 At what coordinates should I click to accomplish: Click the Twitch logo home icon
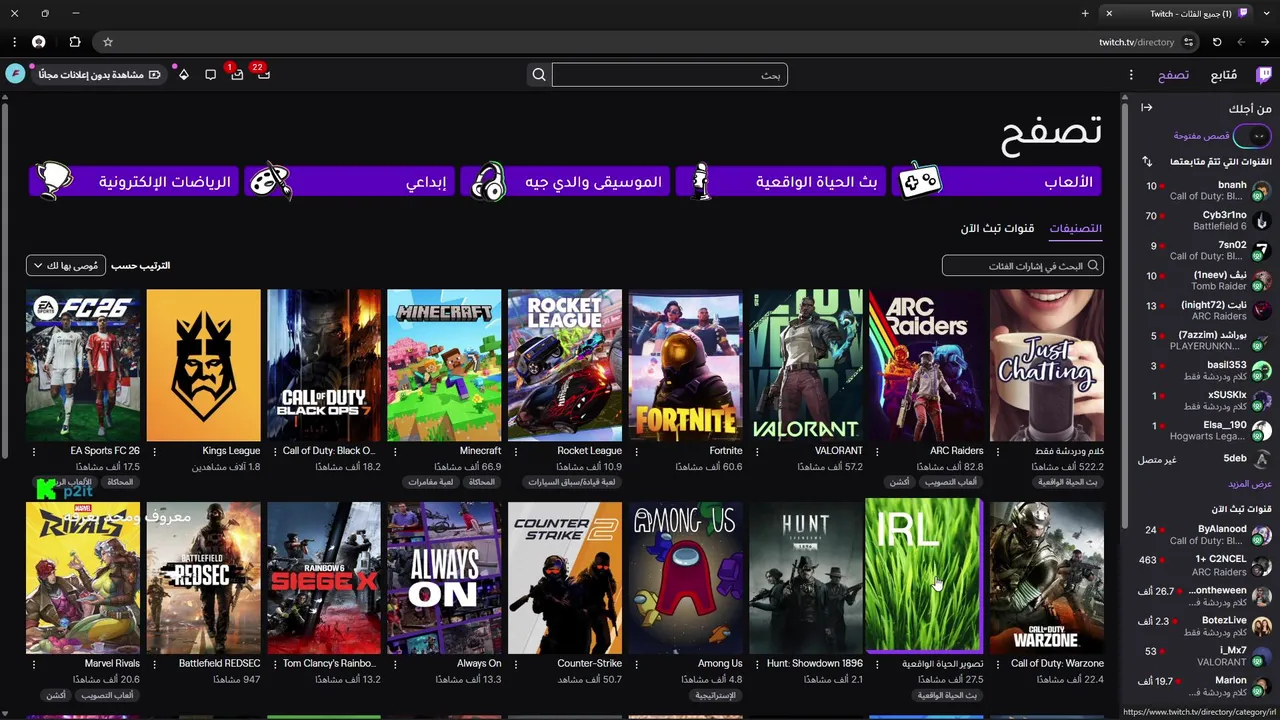tap(1264, 75)
